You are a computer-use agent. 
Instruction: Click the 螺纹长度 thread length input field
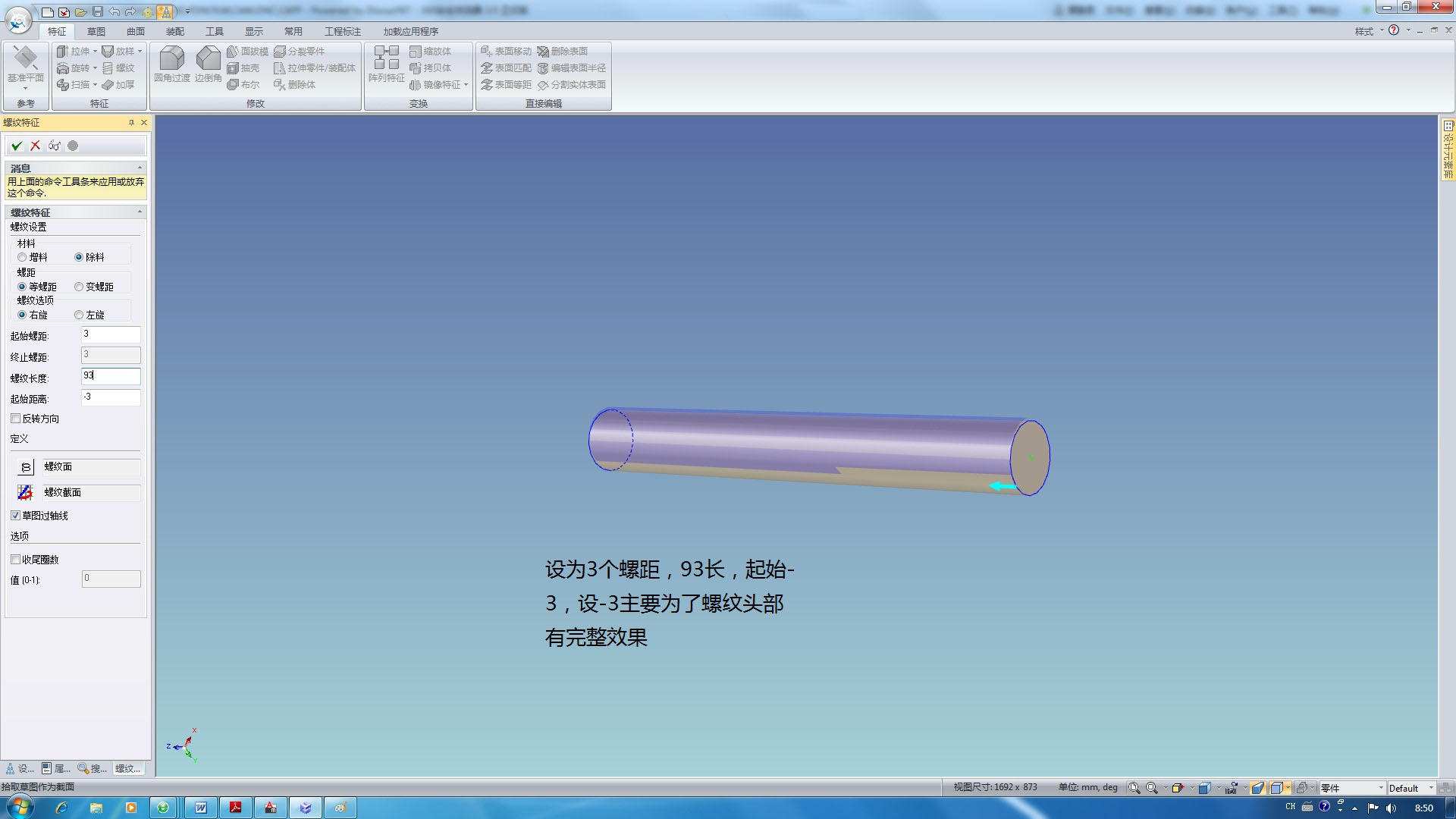(x=111, y=376)
